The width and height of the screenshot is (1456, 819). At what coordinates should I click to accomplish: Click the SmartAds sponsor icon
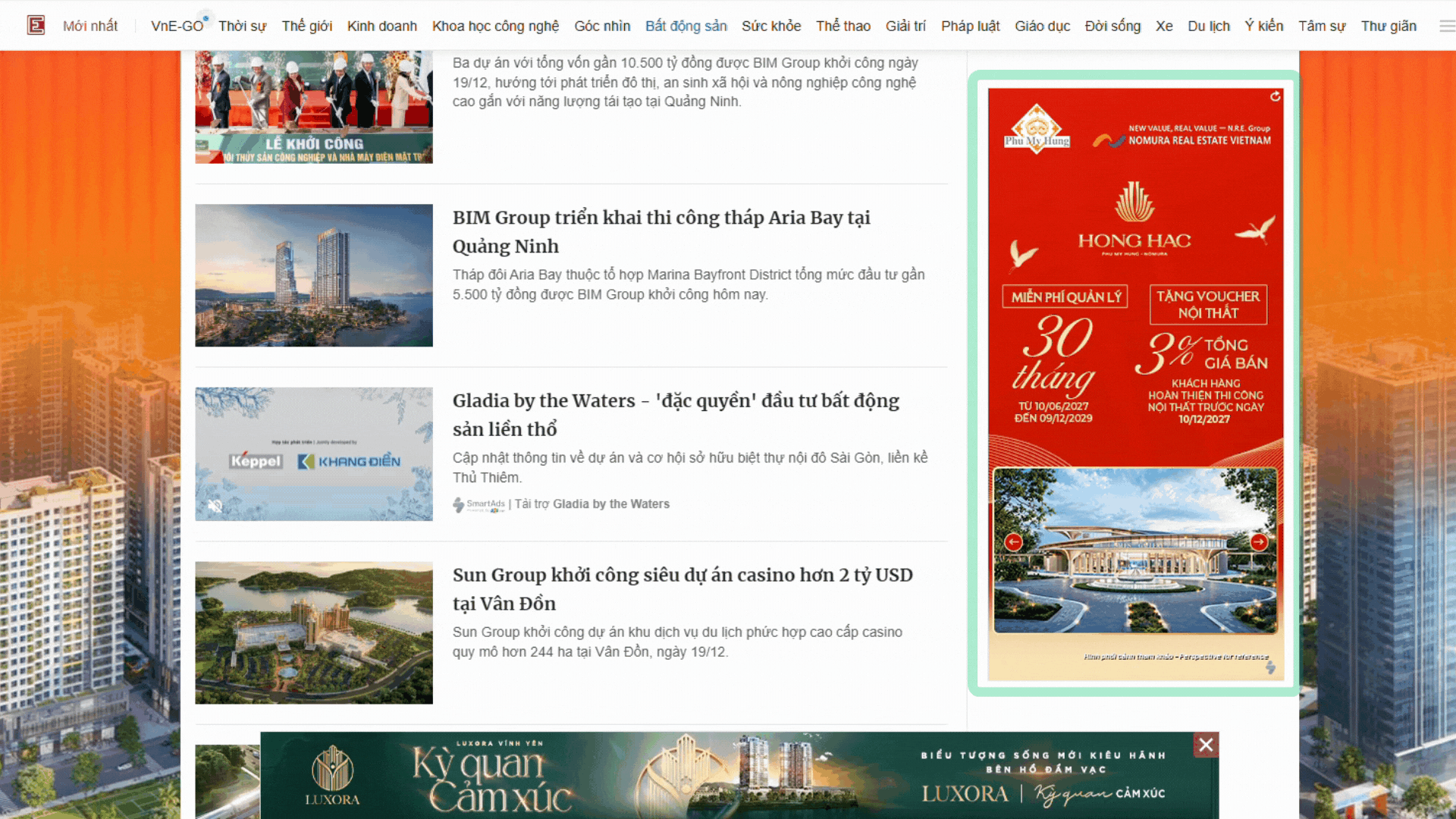click(458, 504)
